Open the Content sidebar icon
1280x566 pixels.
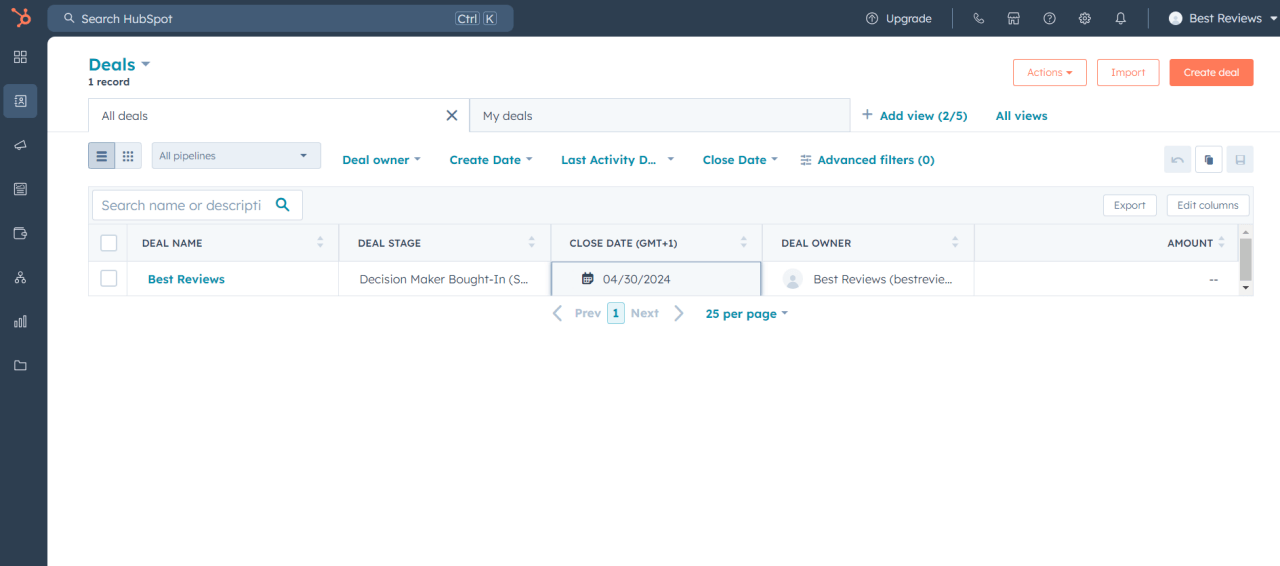20,189
